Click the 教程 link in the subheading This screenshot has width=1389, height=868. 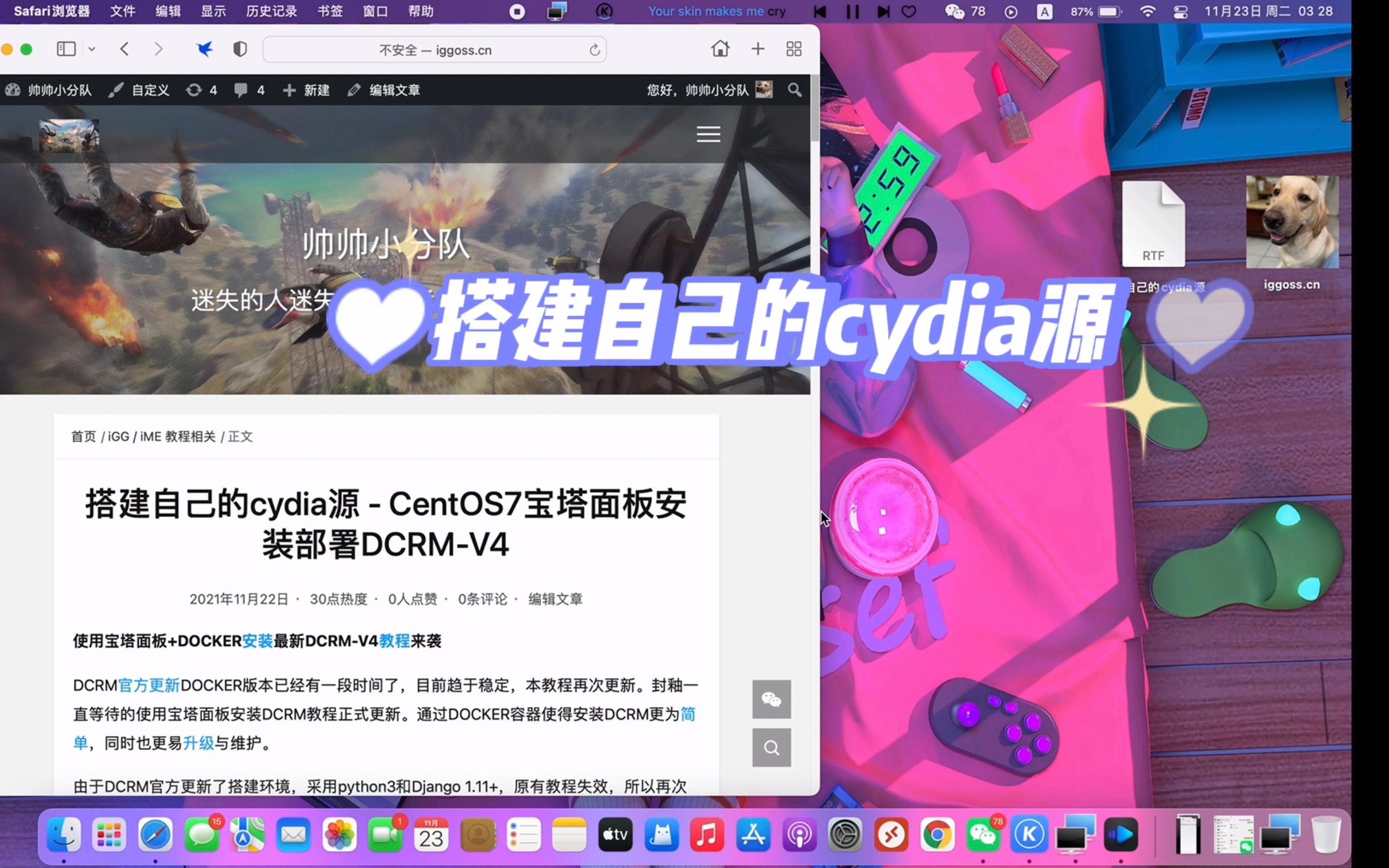click(x=395, y=641)
